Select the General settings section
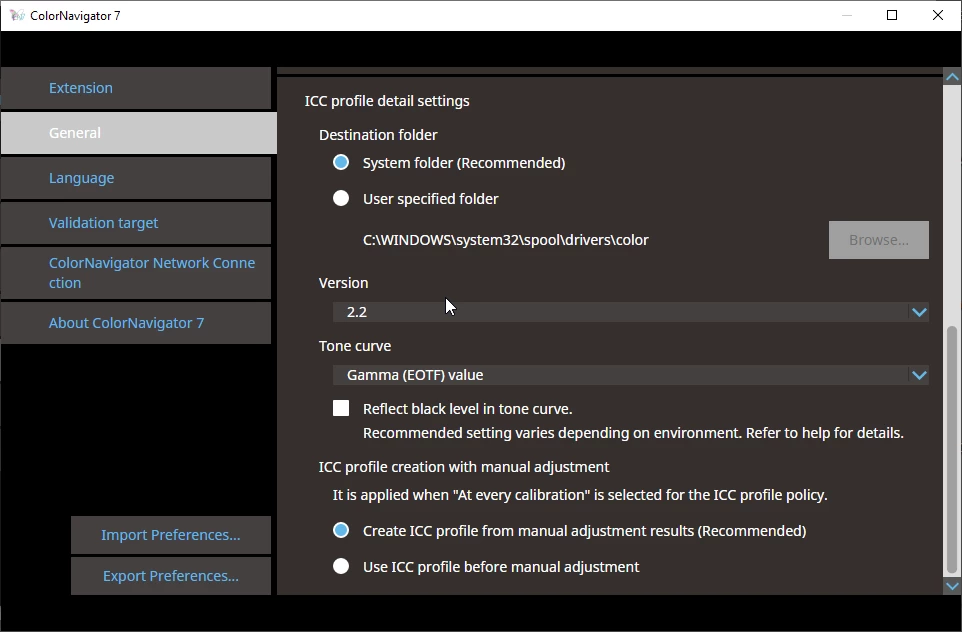This screenshot has width=962, height=632. point(139,133)
